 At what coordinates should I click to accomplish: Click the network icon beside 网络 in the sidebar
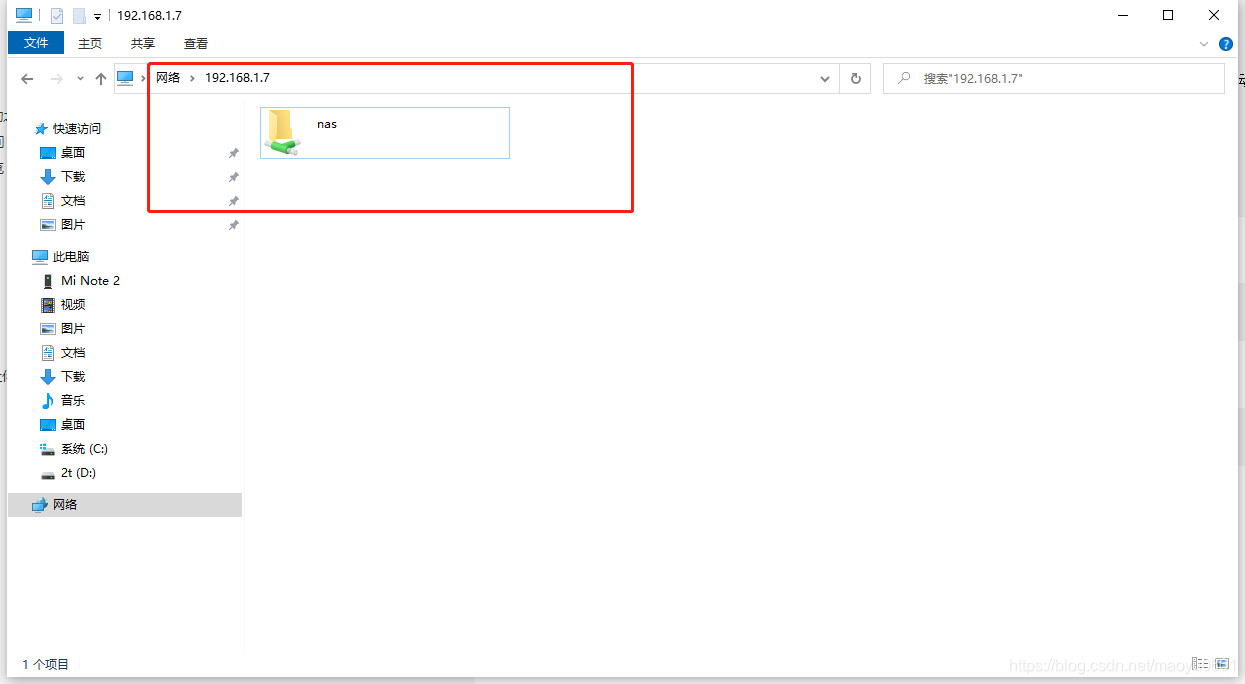point(40,505)
